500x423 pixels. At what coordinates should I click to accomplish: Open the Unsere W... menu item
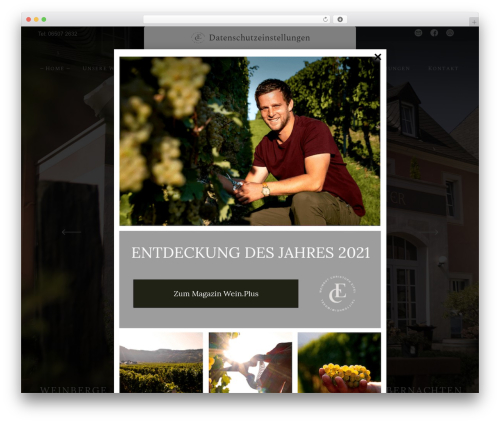coord(98,68)
